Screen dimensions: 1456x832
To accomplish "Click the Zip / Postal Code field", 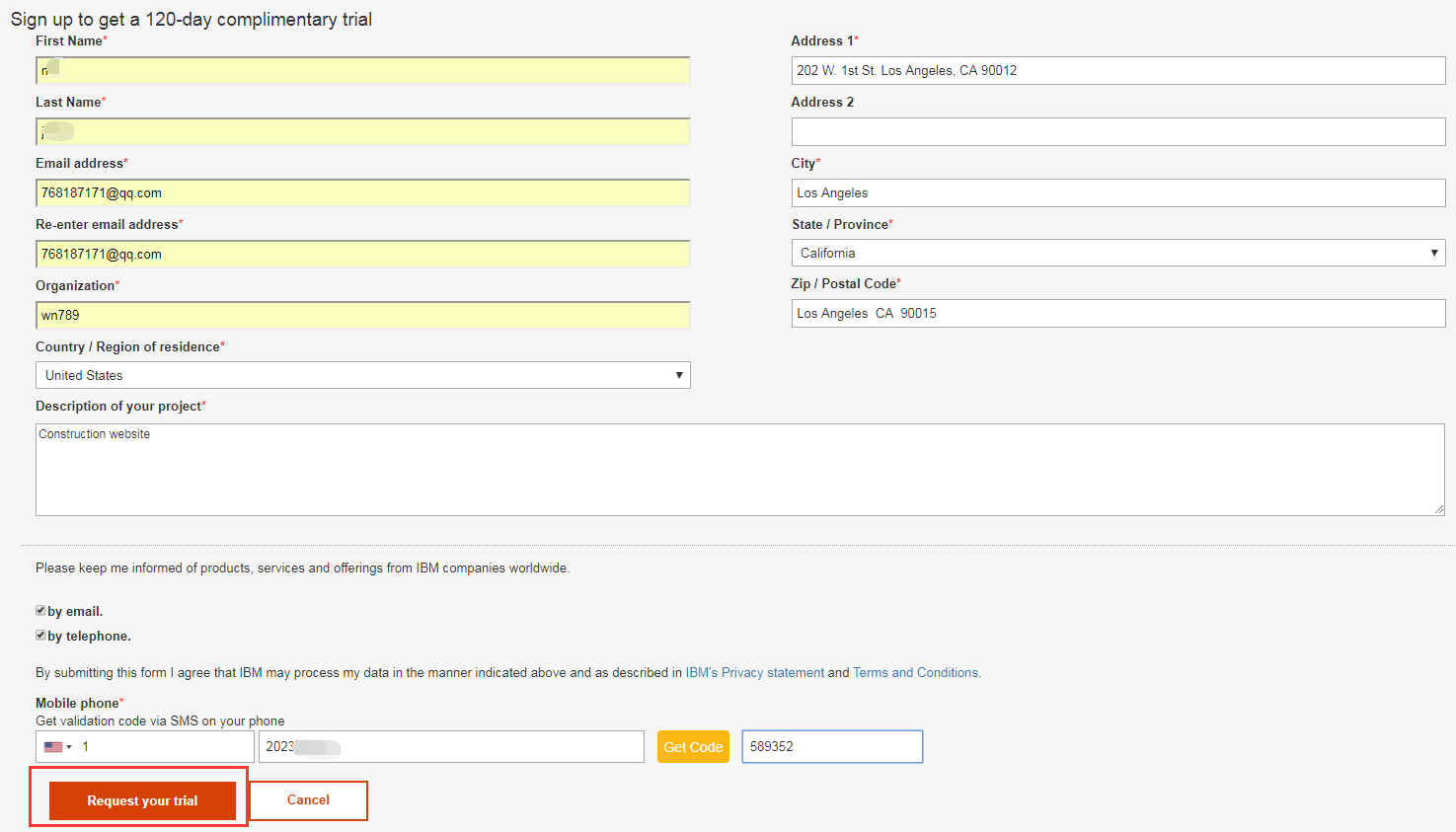I will point(1117,314).
